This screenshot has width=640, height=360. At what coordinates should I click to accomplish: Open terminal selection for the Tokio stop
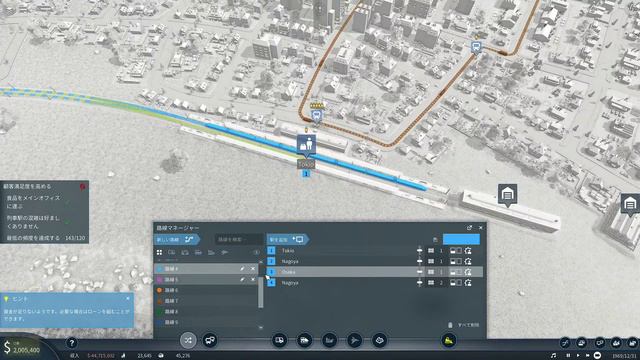(435, 251)
